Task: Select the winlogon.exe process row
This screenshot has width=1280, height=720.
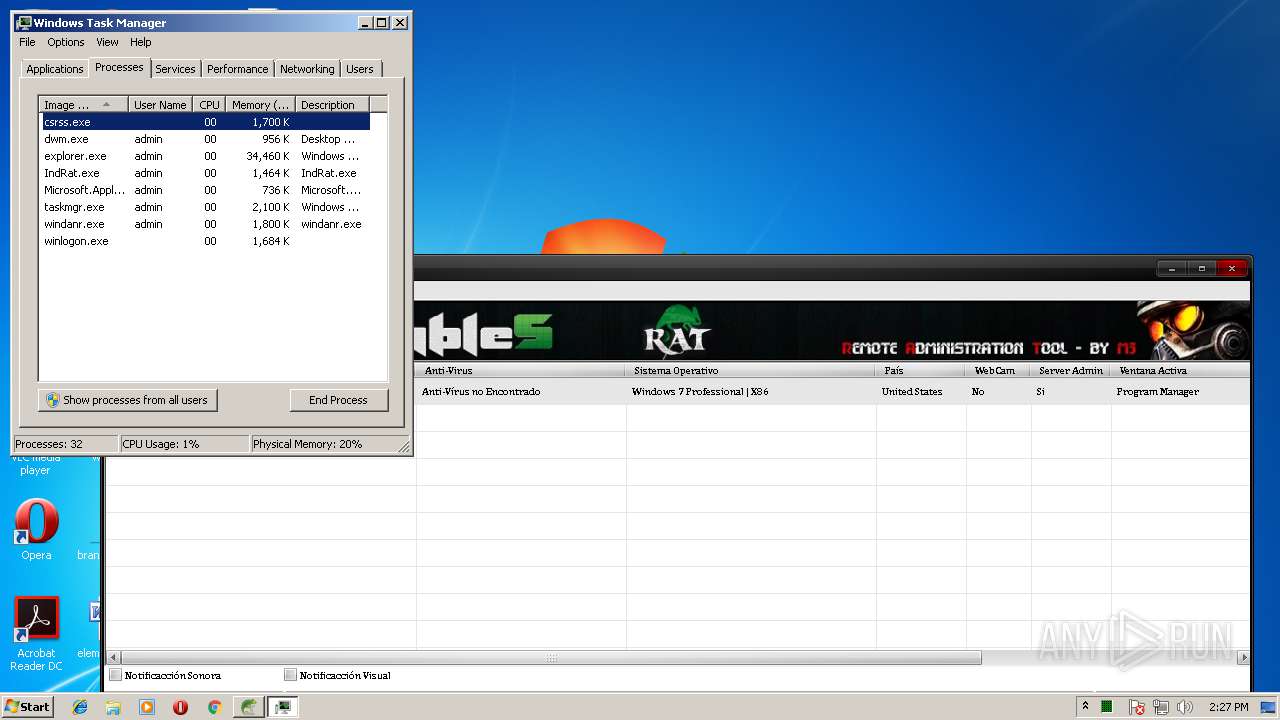Action: click(x=205, y=241)
